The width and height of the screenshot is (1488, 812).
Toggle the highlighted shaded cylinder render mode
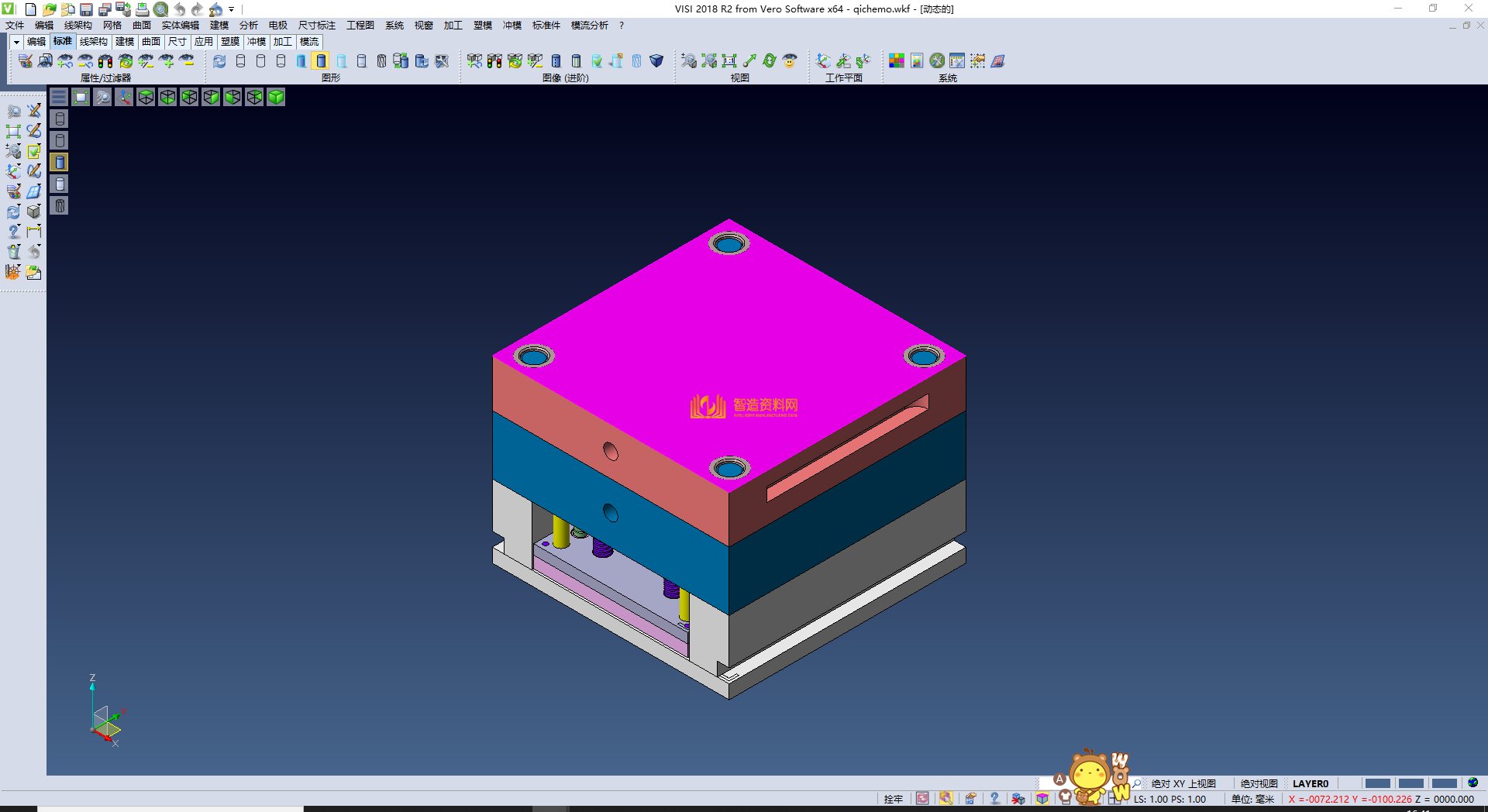[x=321, y=61]
